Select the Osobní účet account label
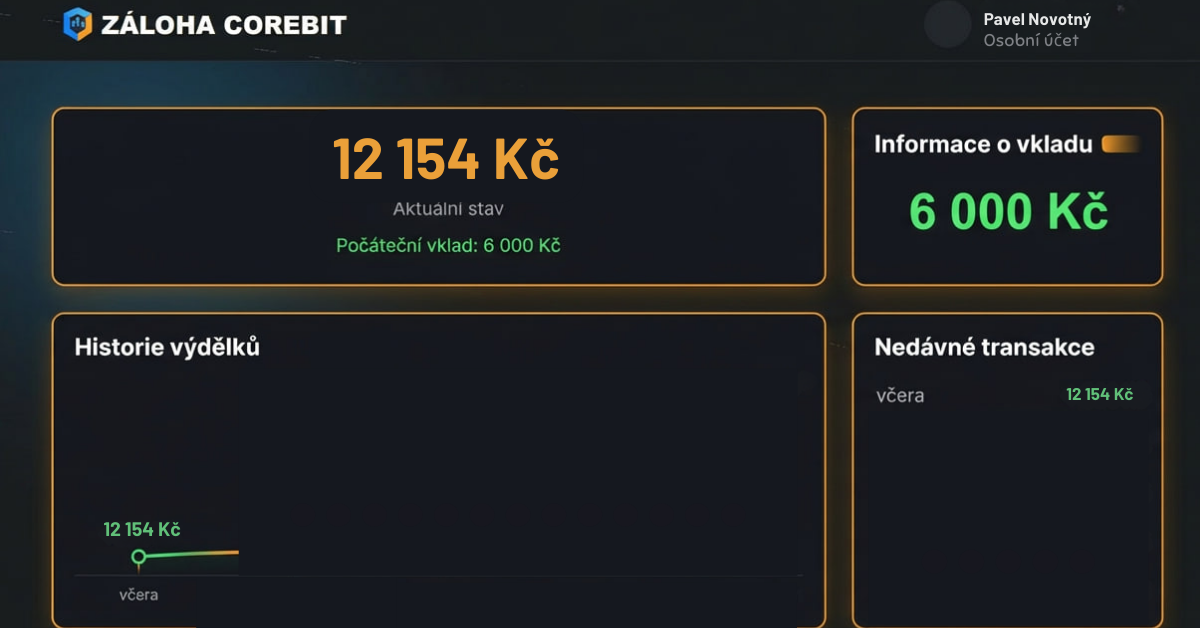1200x628 pixels. point(1030,41)
